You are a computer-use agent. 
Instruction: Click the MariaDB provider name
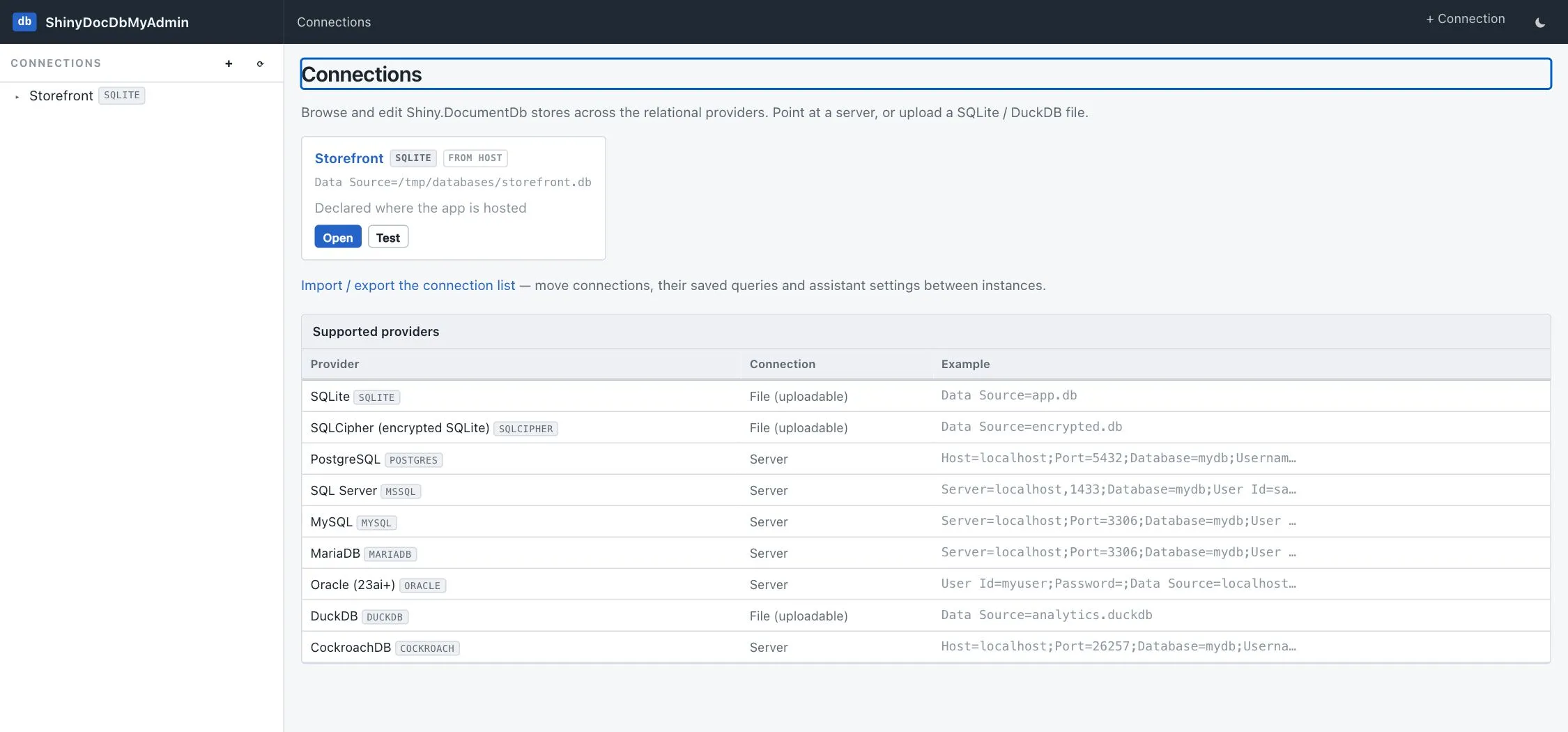click(x=335, y=553)
